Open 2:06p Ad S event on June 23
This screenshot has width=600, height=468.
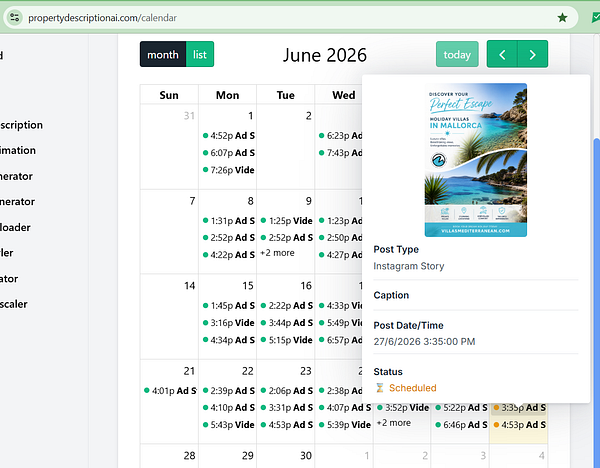(286, 391)
